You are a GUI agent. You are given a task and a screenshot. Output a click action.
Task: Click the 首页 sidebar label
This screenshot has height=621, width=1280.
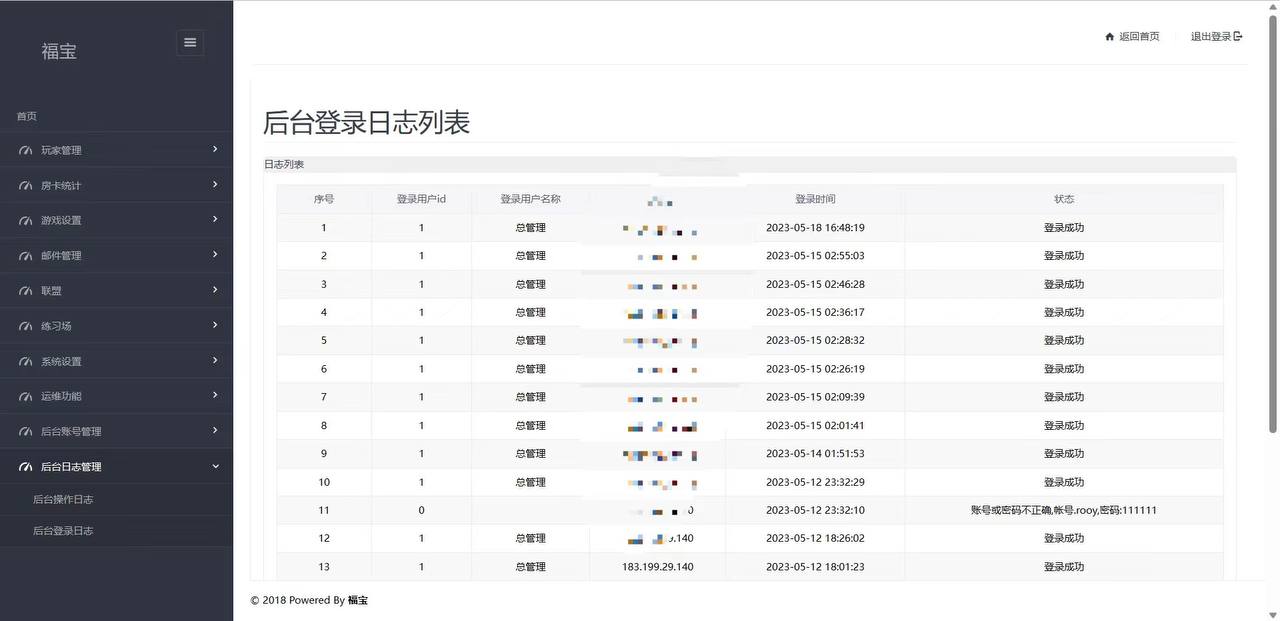pos(27,116)
